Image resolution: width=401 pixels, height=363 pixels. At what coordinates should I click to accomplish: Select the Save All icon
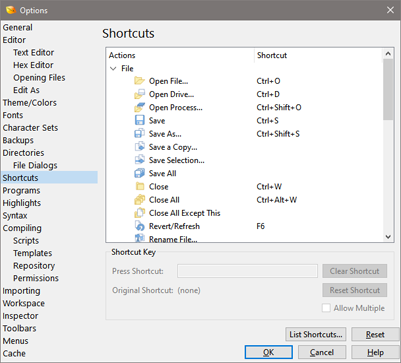[139, 173]
